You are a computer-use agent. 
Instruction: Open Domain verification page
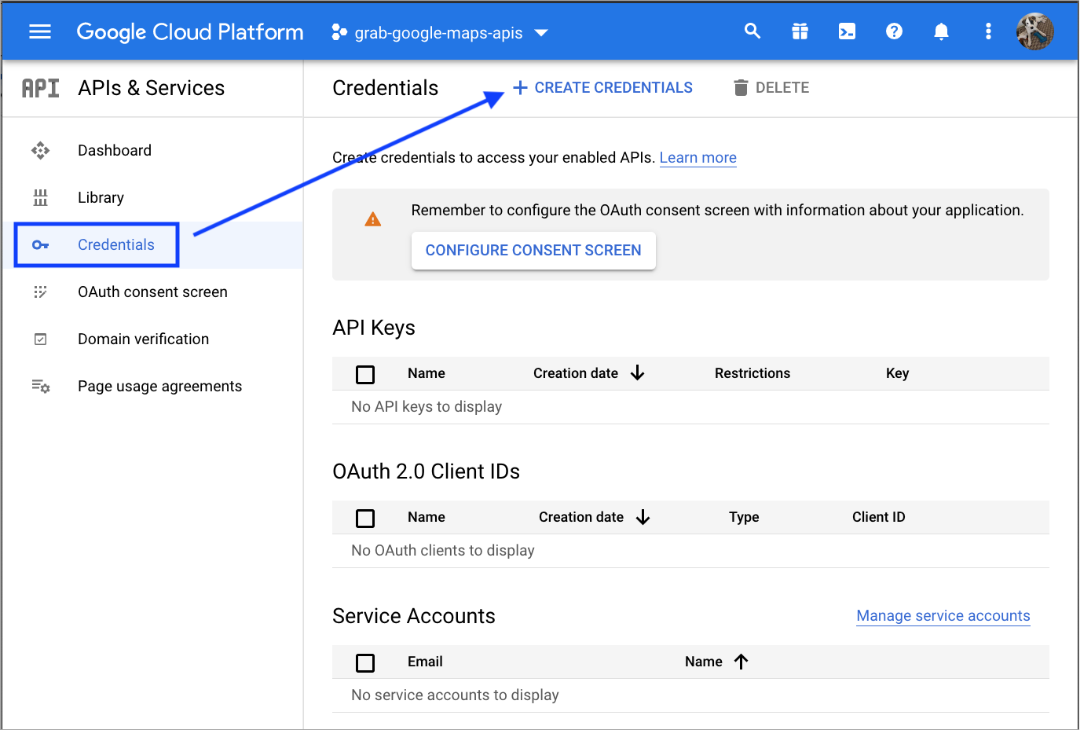point(143,339)
